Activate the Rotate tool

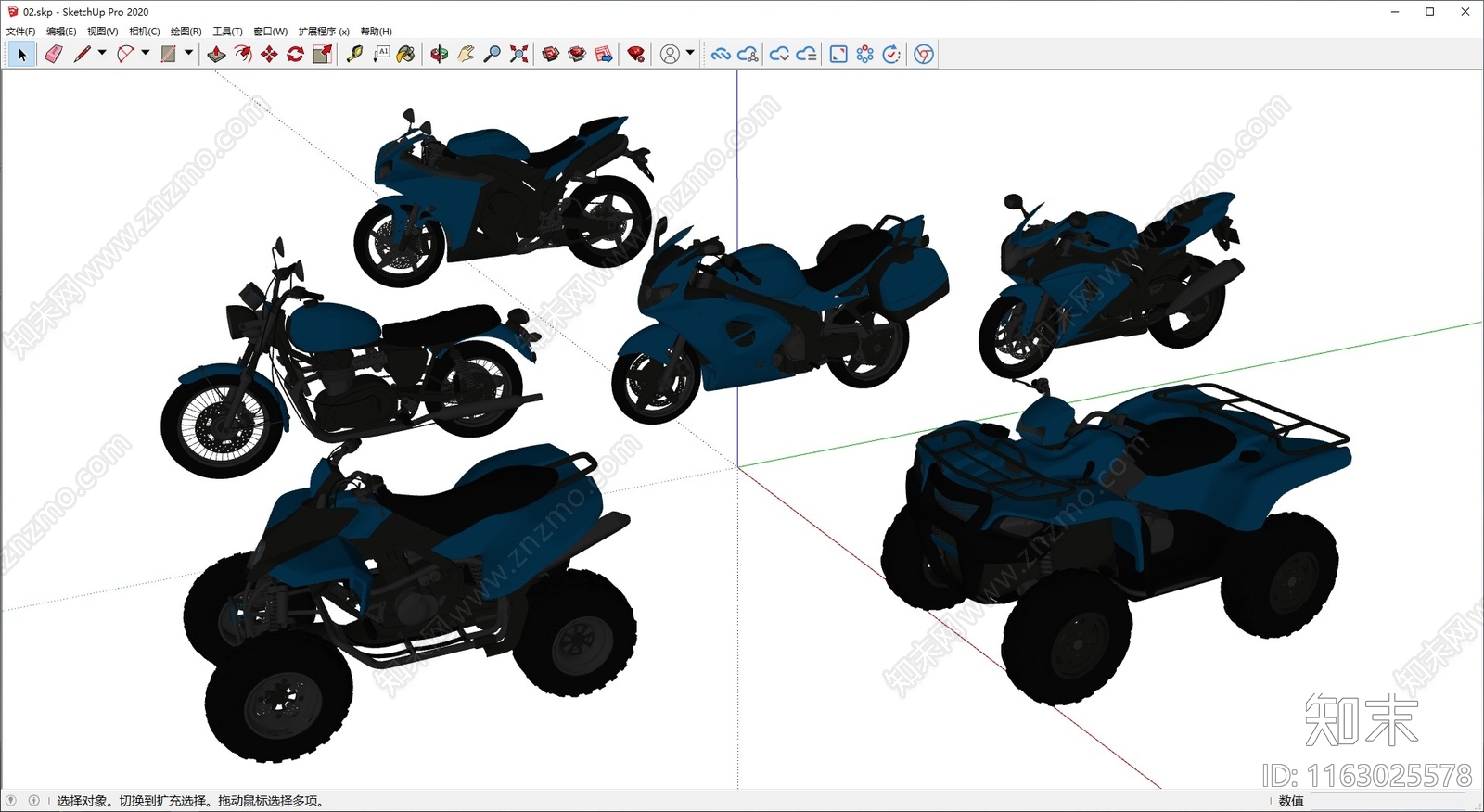coord(295,55)
